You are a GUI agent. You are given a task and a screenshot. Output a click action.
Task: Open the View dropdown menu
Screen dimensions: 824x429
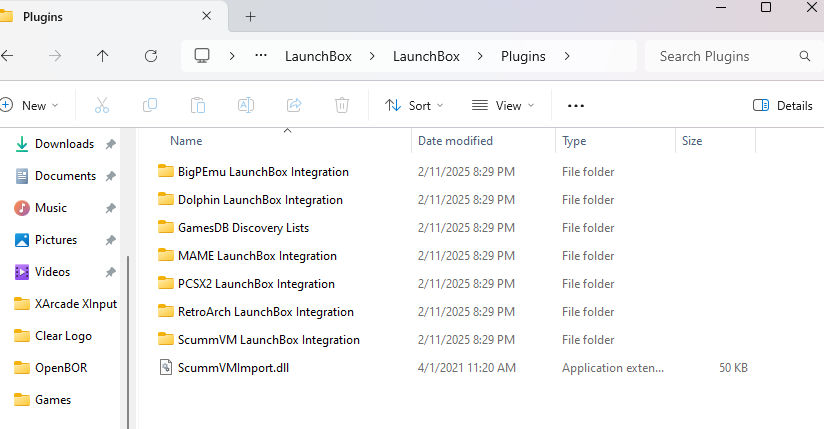pos(503,106)
